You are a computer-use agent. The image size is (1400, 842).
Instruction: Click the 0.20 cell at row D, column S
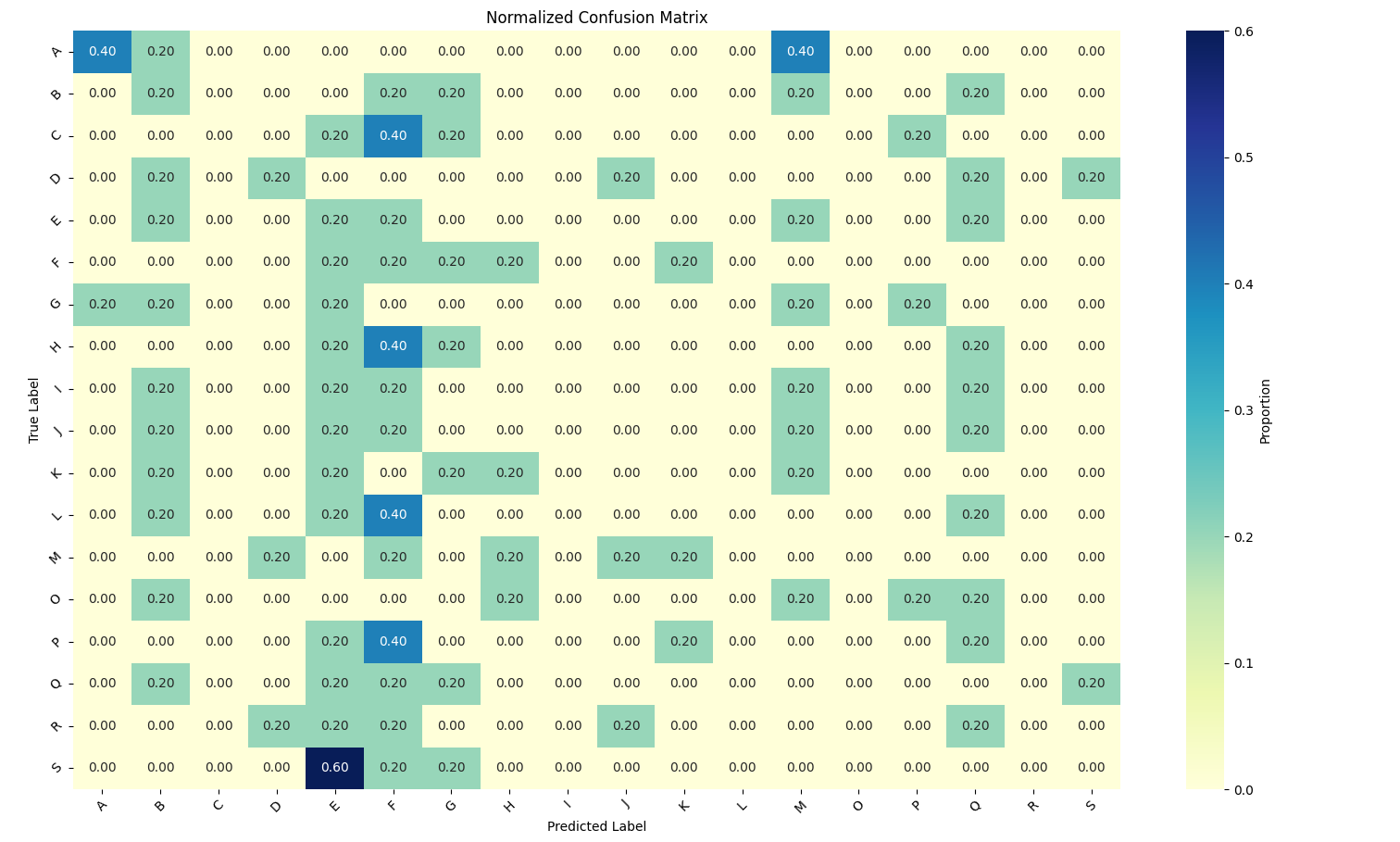pos(1091,178)
